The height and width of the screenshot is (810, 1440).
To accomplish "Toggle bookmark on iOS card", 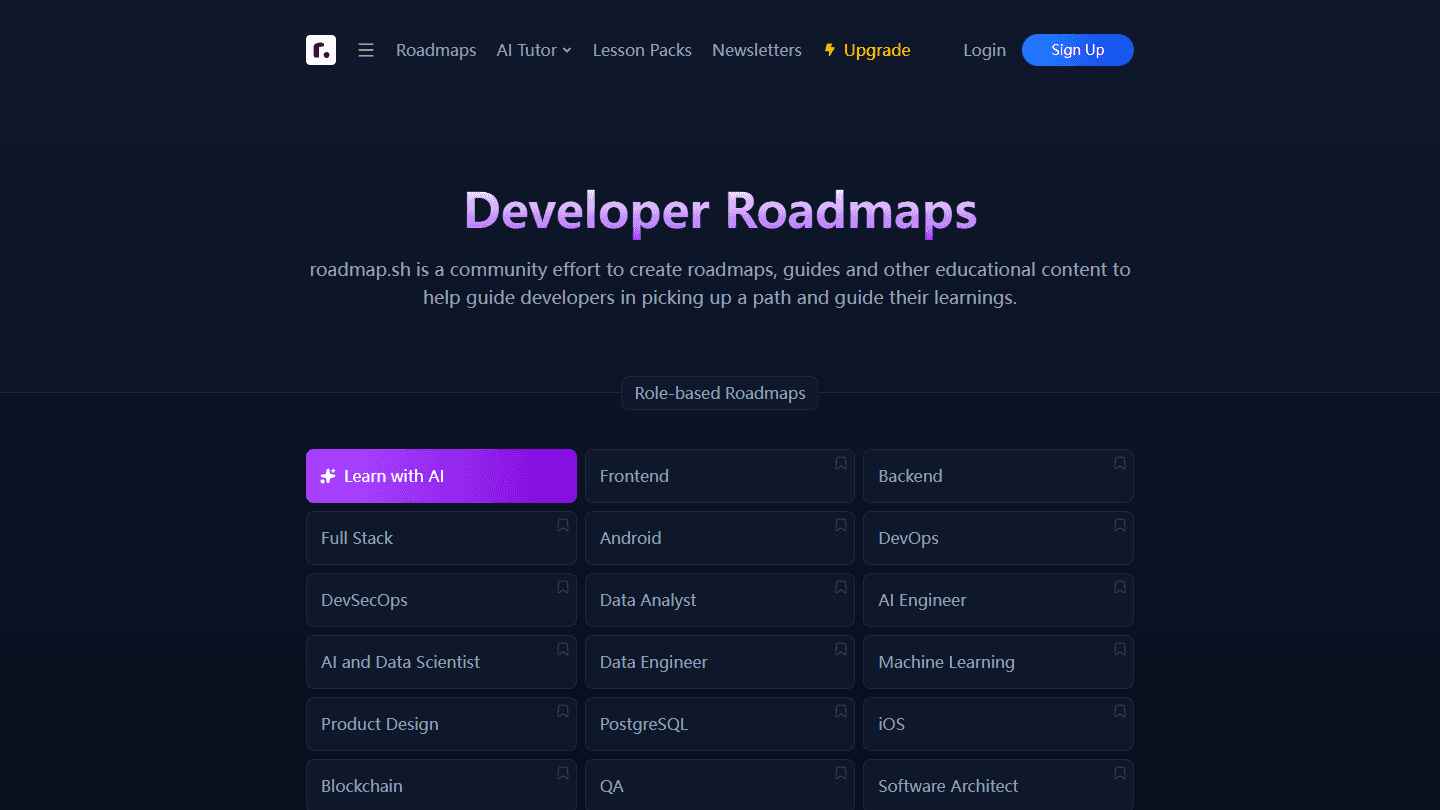I will click(x=1120, y=711).
